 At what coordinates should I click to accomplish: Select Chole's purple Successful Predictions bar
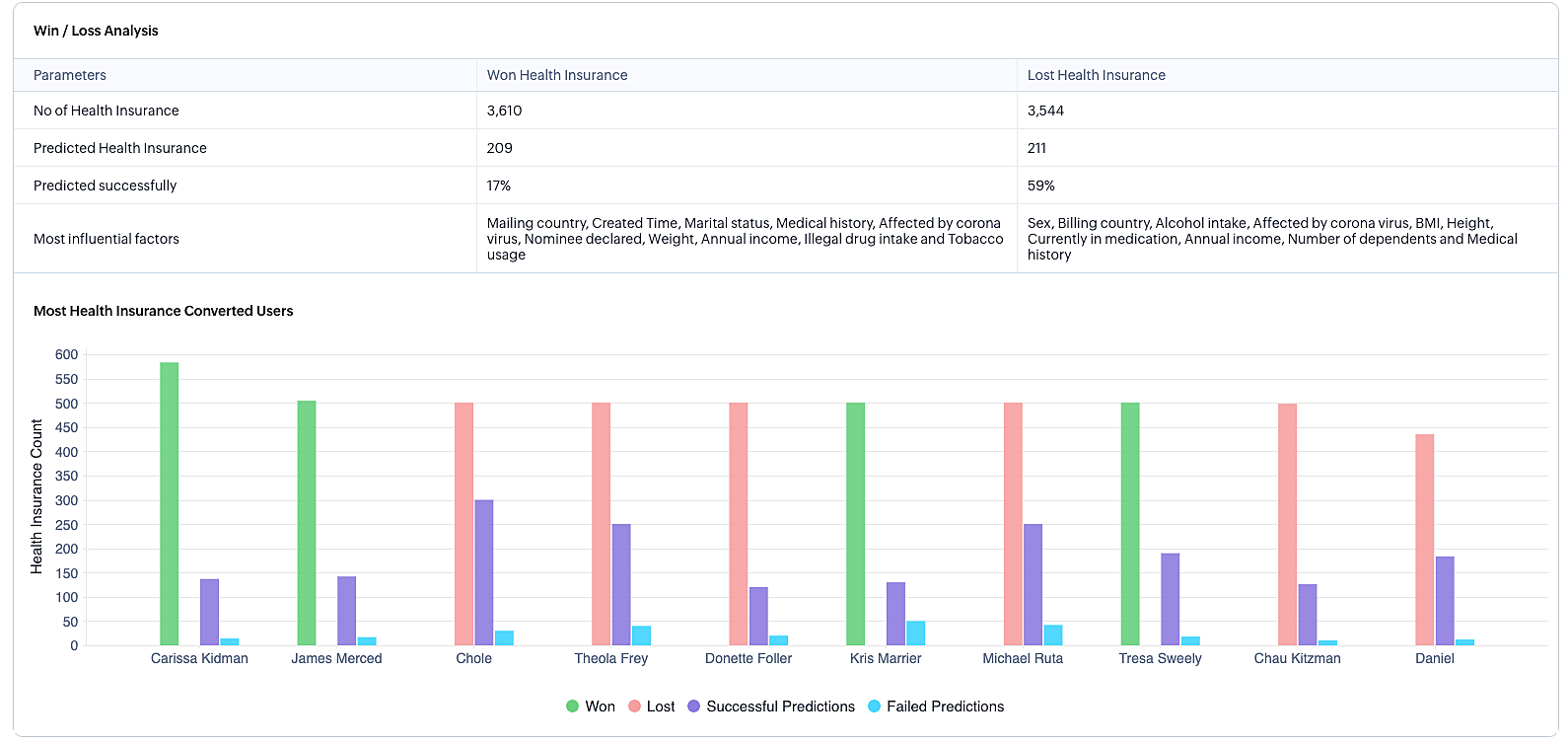484,572
